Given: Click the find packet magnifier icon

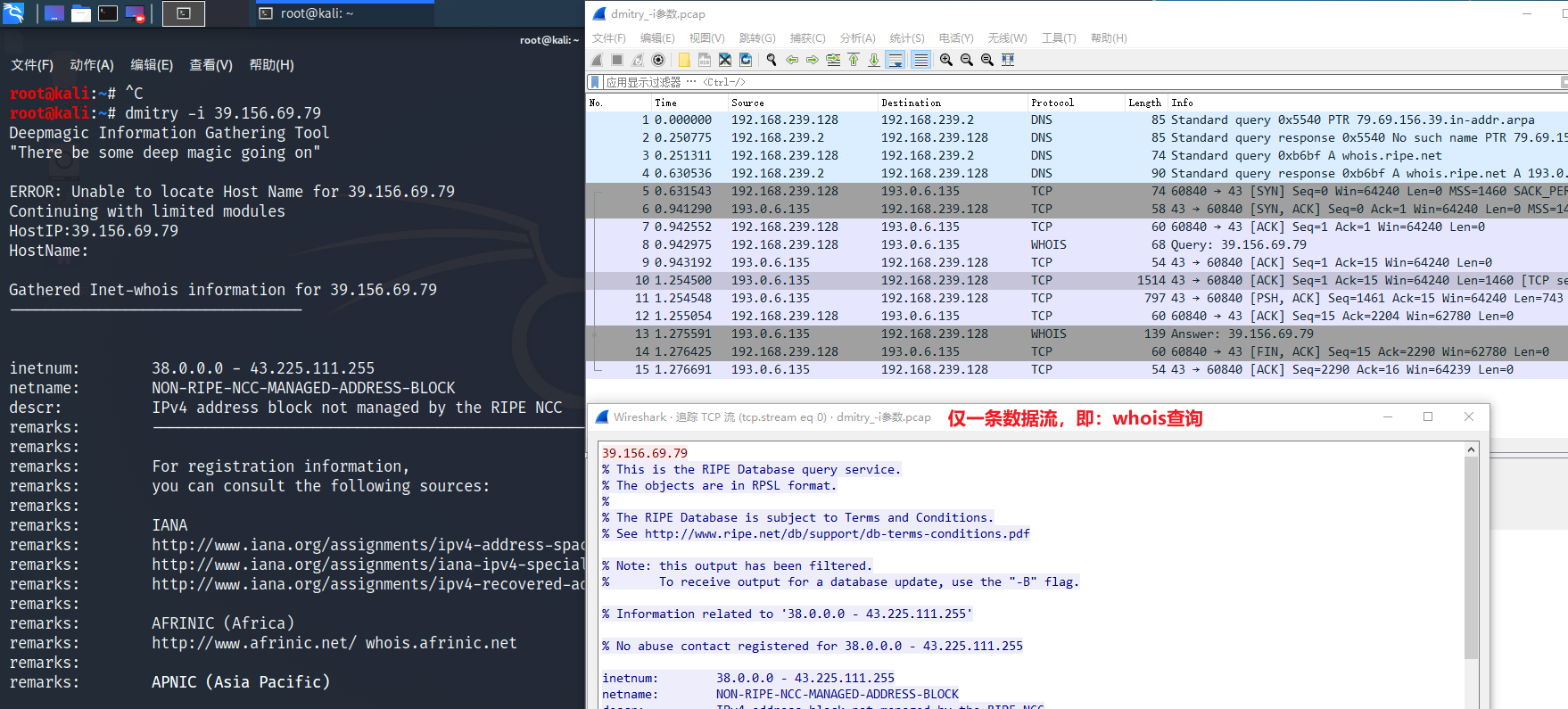Looking at the screenshot, I should [772, 60].
